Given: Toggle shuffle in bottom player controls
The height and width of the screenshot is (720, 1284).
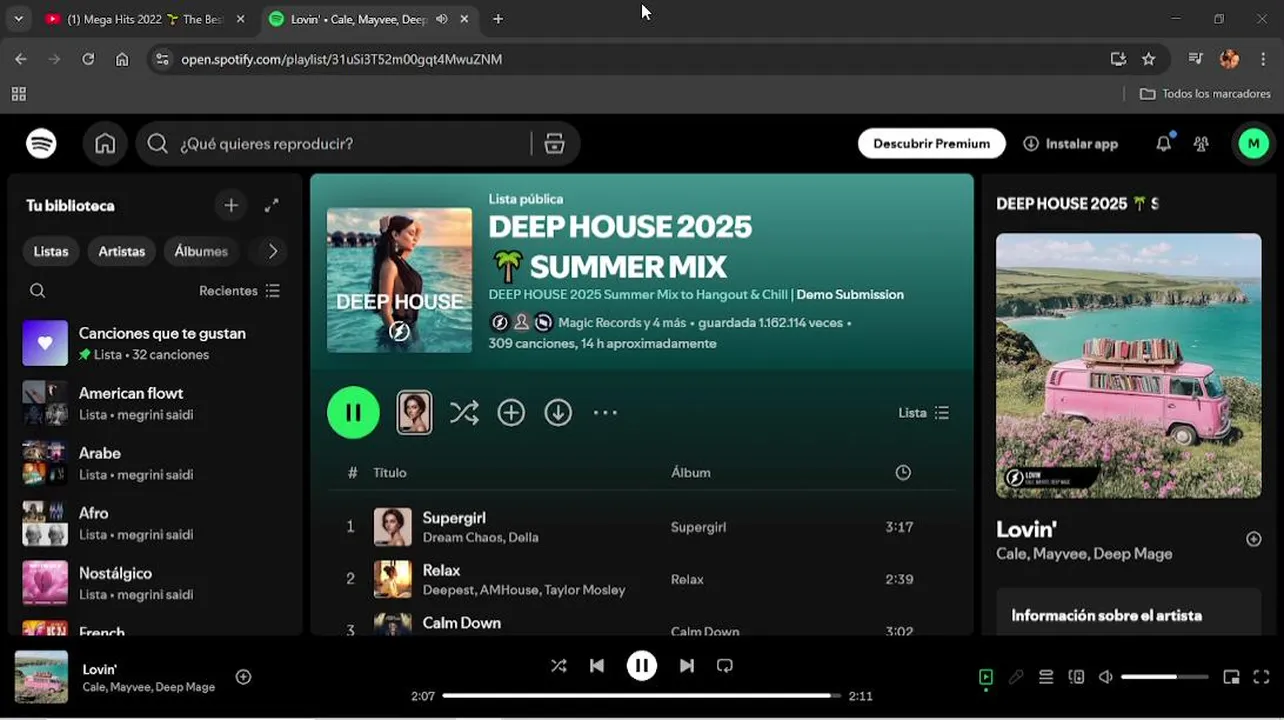Looking at the screenshot, I should [x=558, y=665].
